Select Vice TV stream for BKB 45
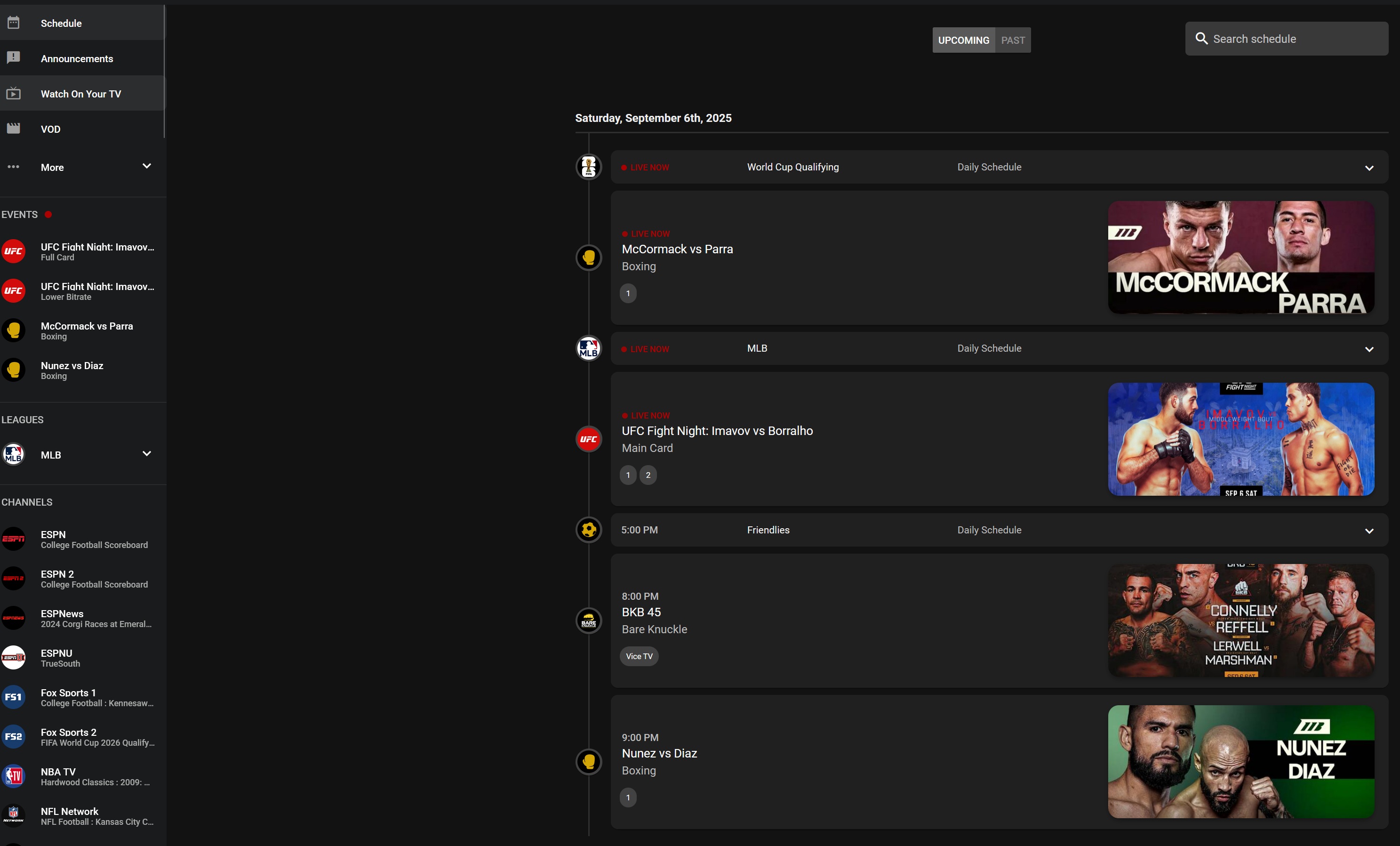 639,656
